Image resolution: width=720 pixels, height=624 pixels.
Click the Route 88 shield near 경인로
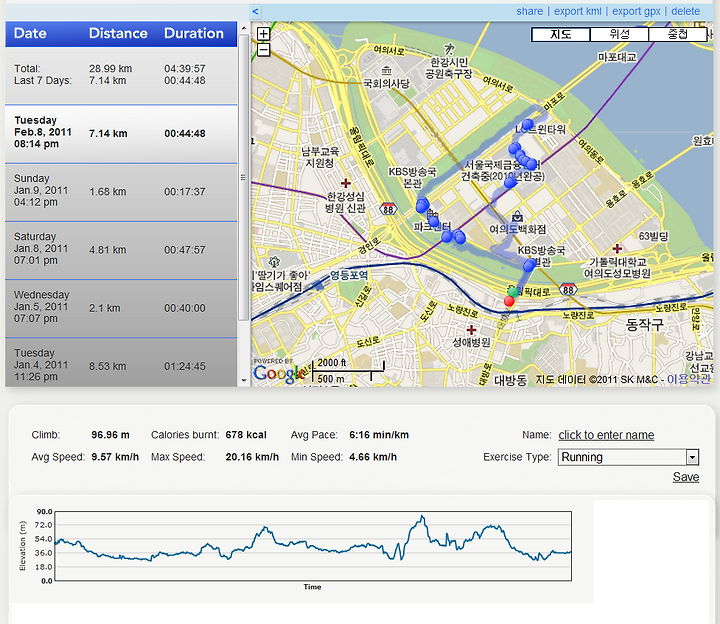pyautogui.click(x=388, y=209)
